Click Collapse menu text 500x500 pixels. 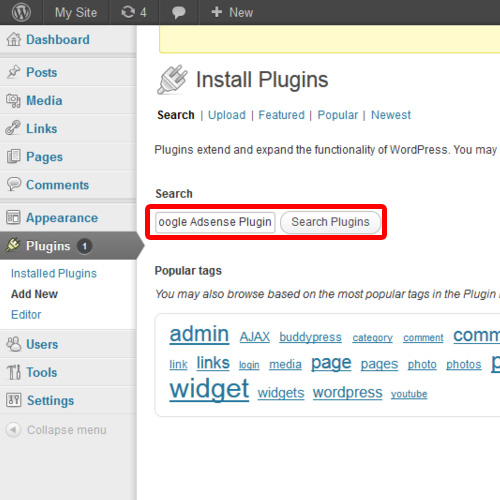point(67,430)
